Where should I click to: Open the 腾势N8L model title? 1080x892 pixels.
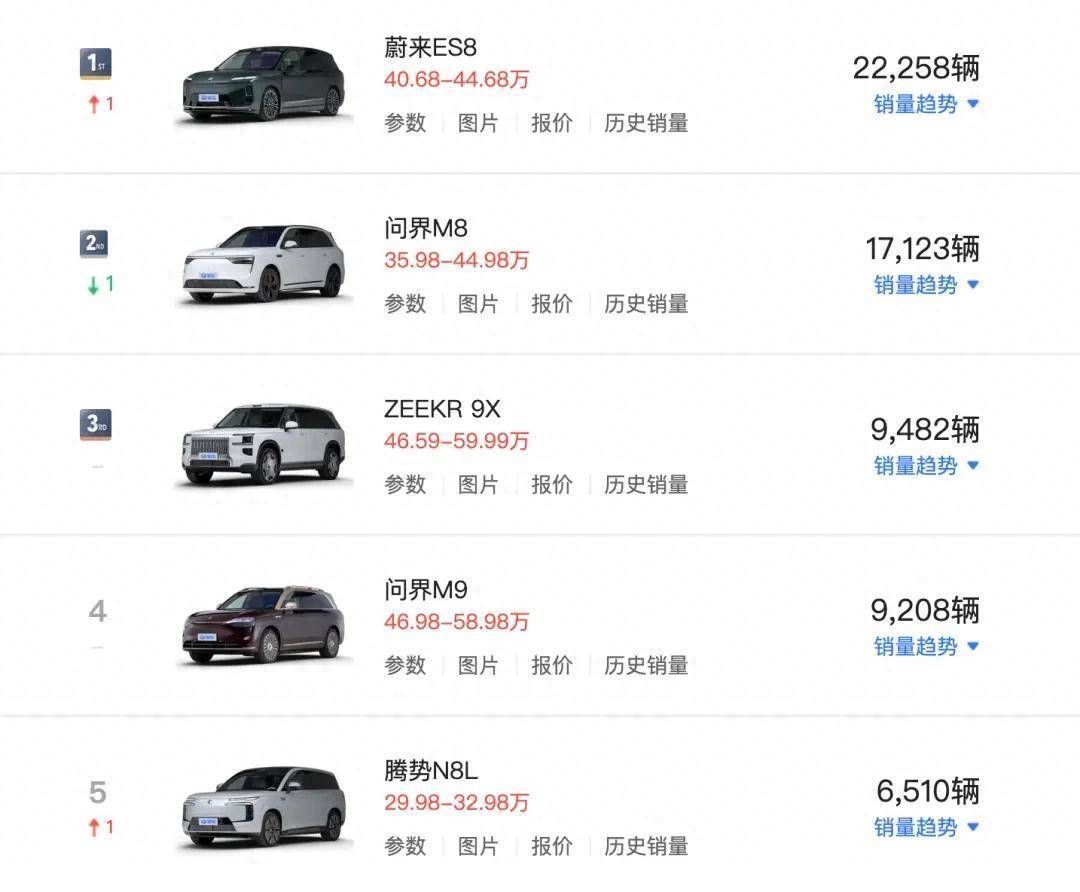tap(433, 771)
